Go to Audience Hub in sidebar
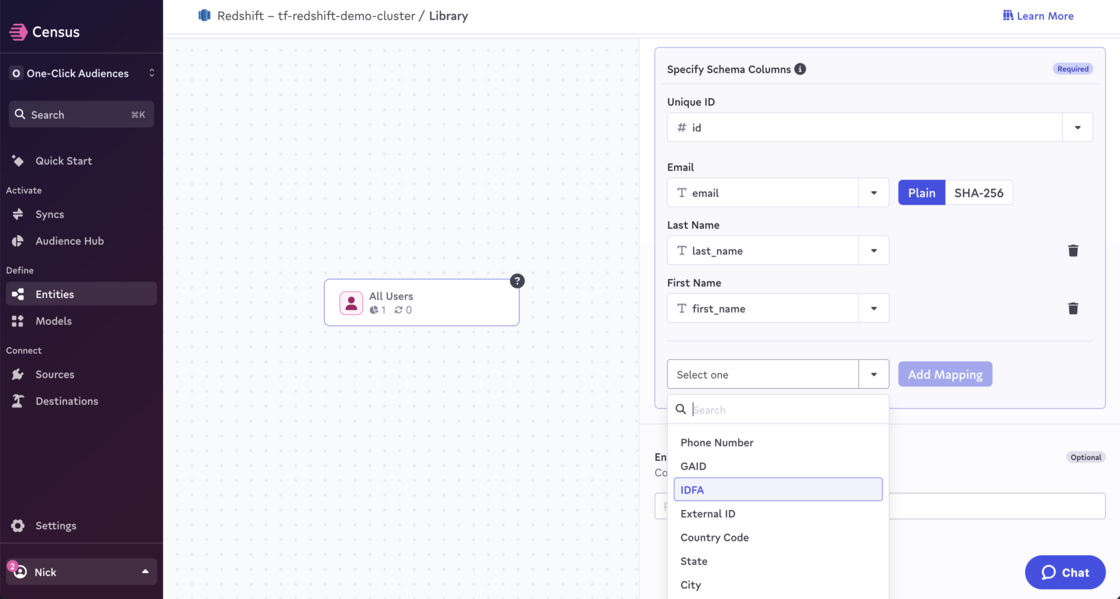1120x599 pixels. (x=69, y=241)
